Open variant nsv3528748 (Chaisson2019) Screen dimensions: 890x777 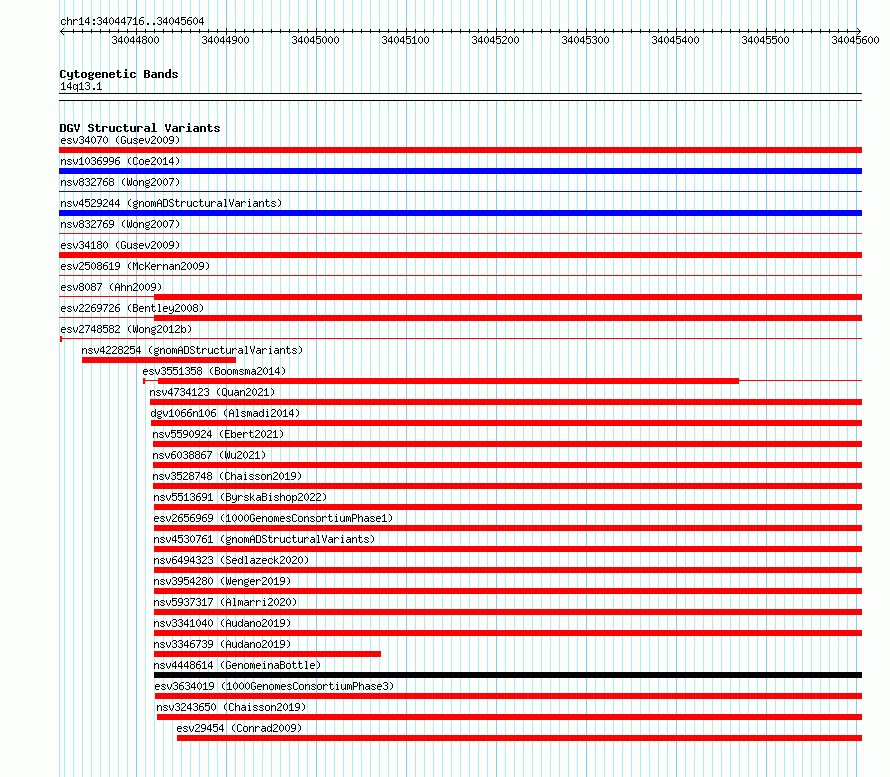coord(227,476)
